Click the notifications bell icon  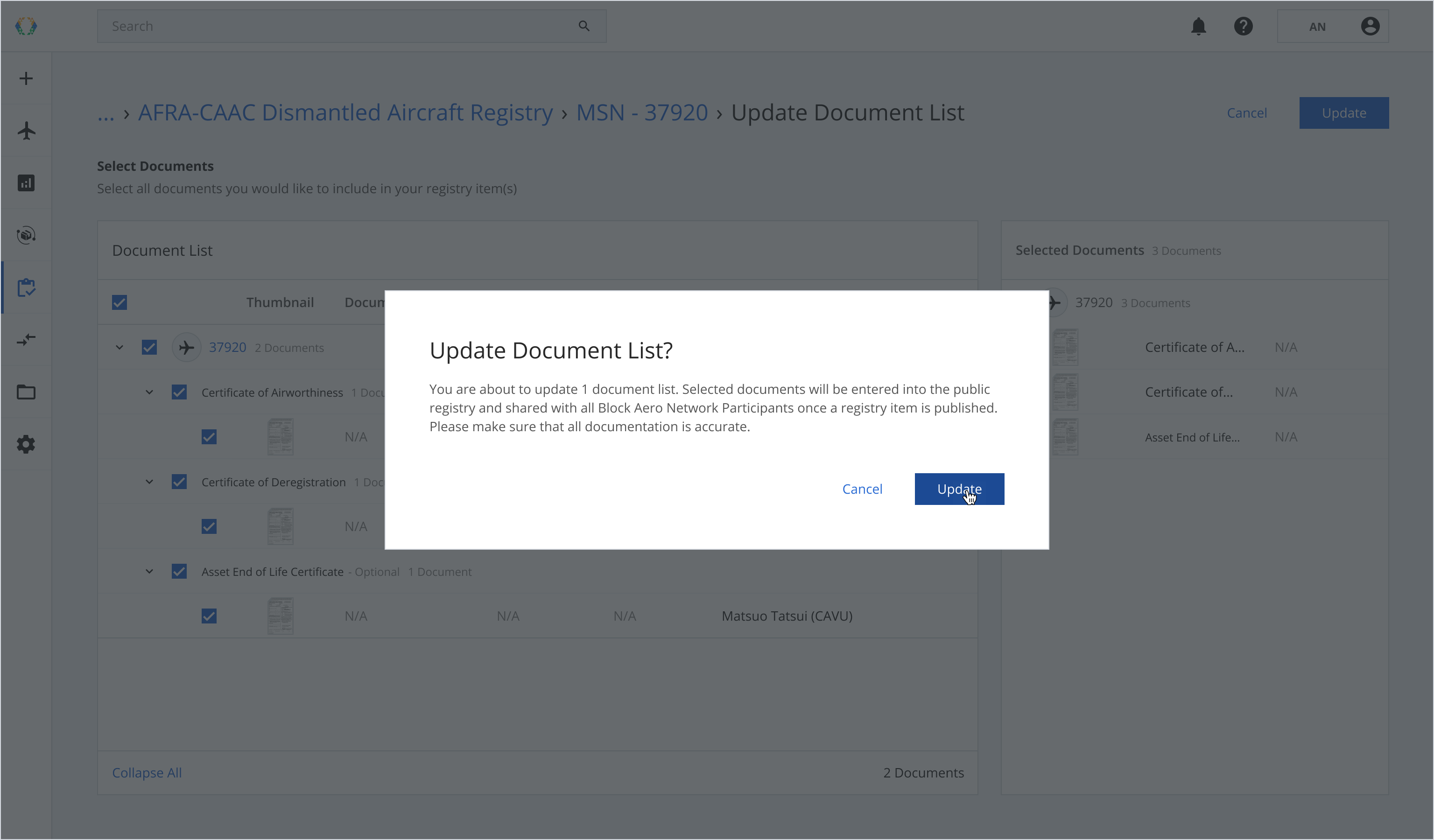(1198, 26)
